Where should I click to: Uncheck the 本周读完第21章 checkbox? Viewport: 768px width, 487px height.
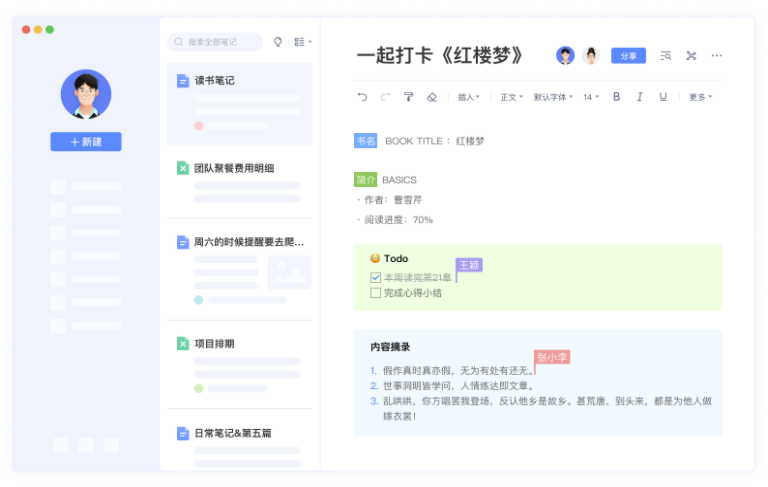376,278
